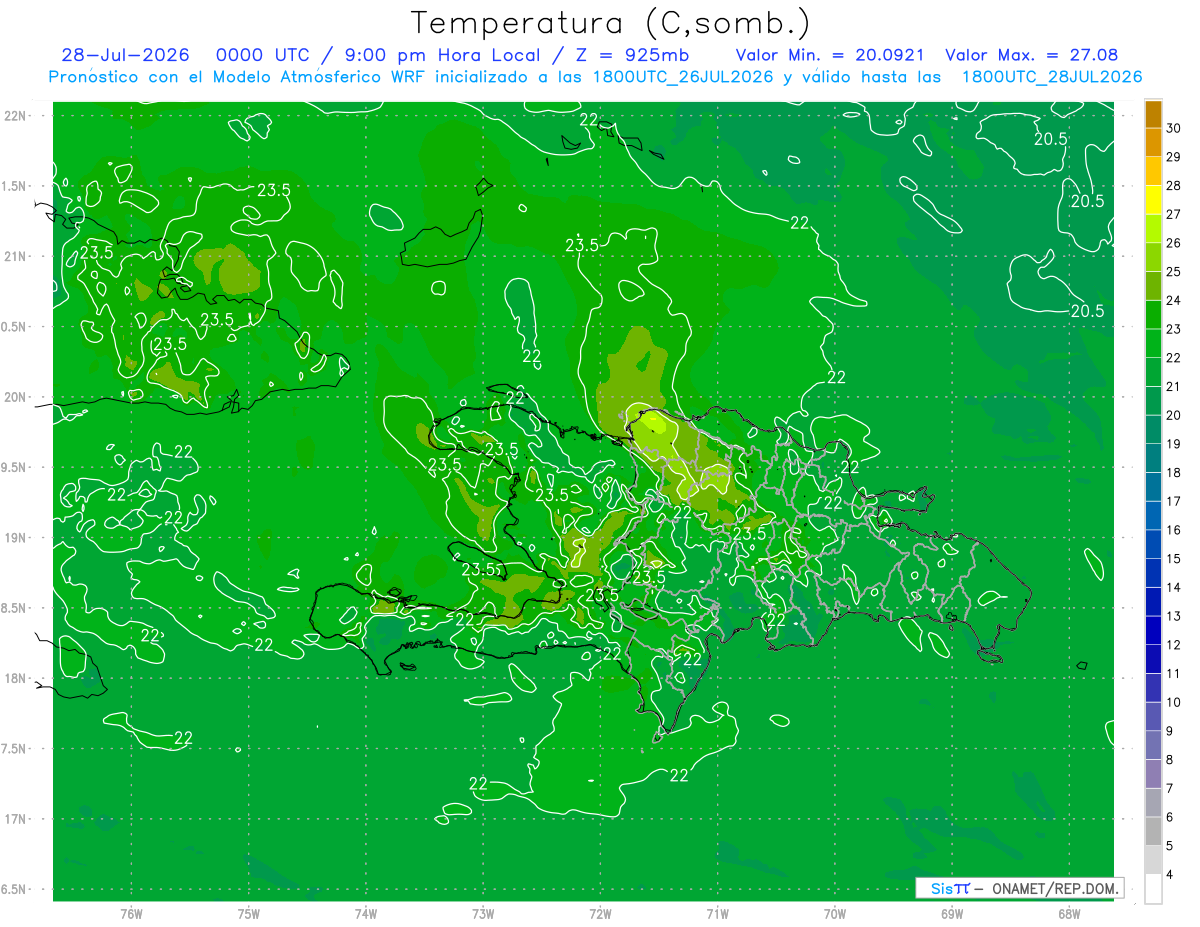Click the colorbar scale number "24"

[1174, 300]
